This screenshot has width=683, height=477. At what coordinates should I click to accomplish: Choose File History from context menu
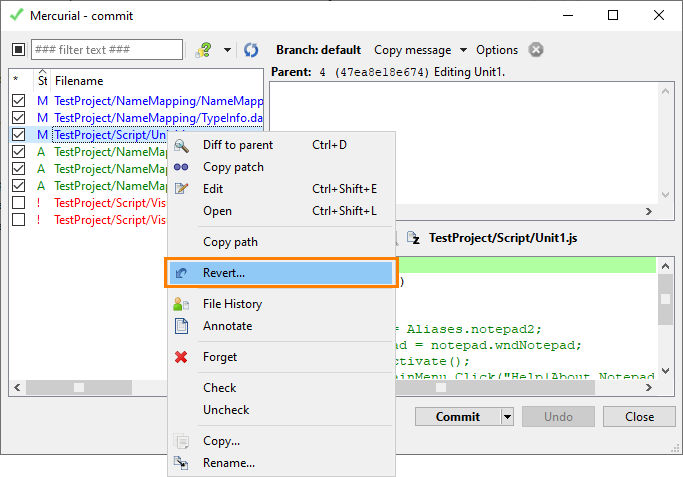[281, 304]
